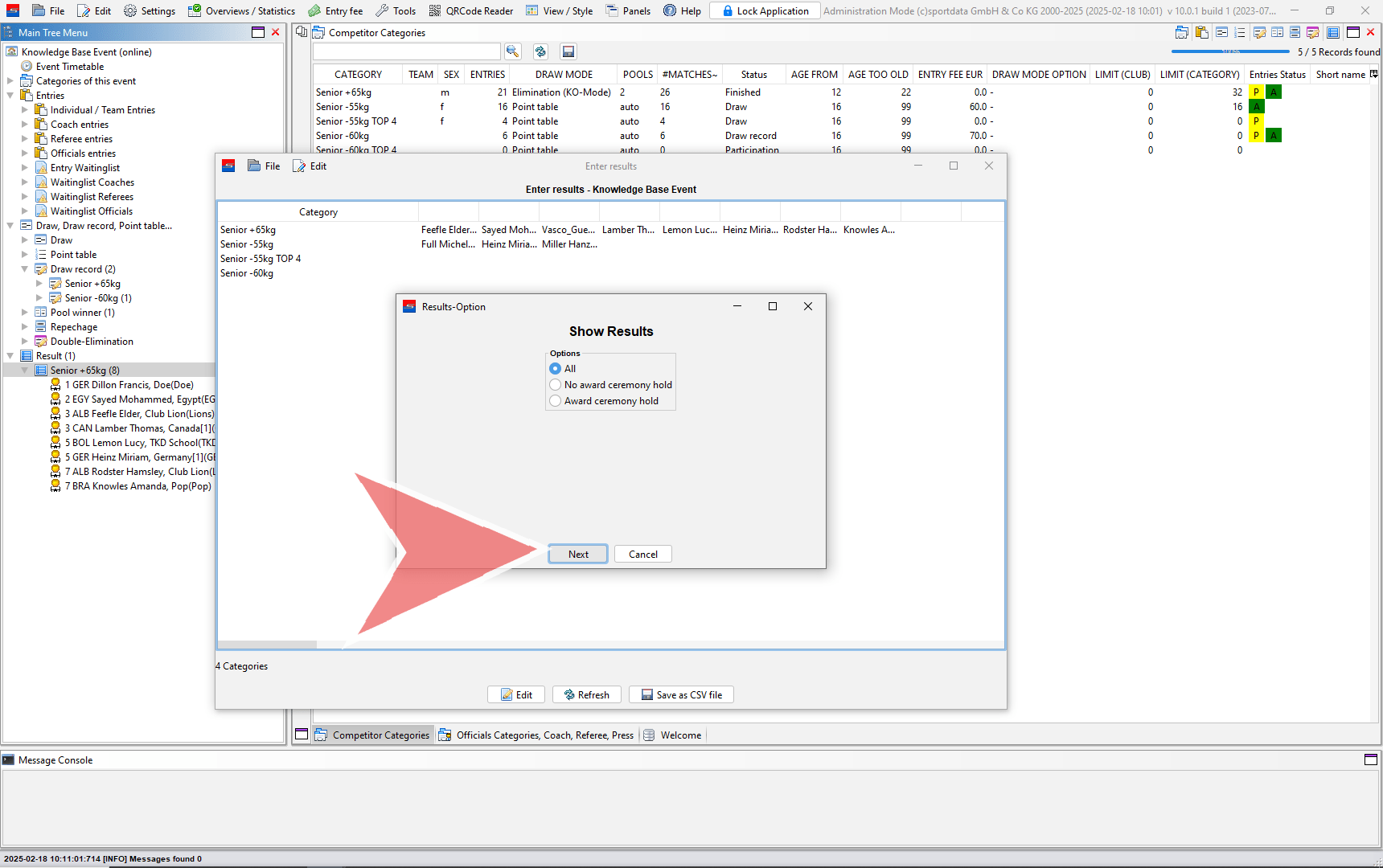The image size is (1383, 868).
Task: Select 'No award ceremony hold' option
Action: (x=556, y=385)
